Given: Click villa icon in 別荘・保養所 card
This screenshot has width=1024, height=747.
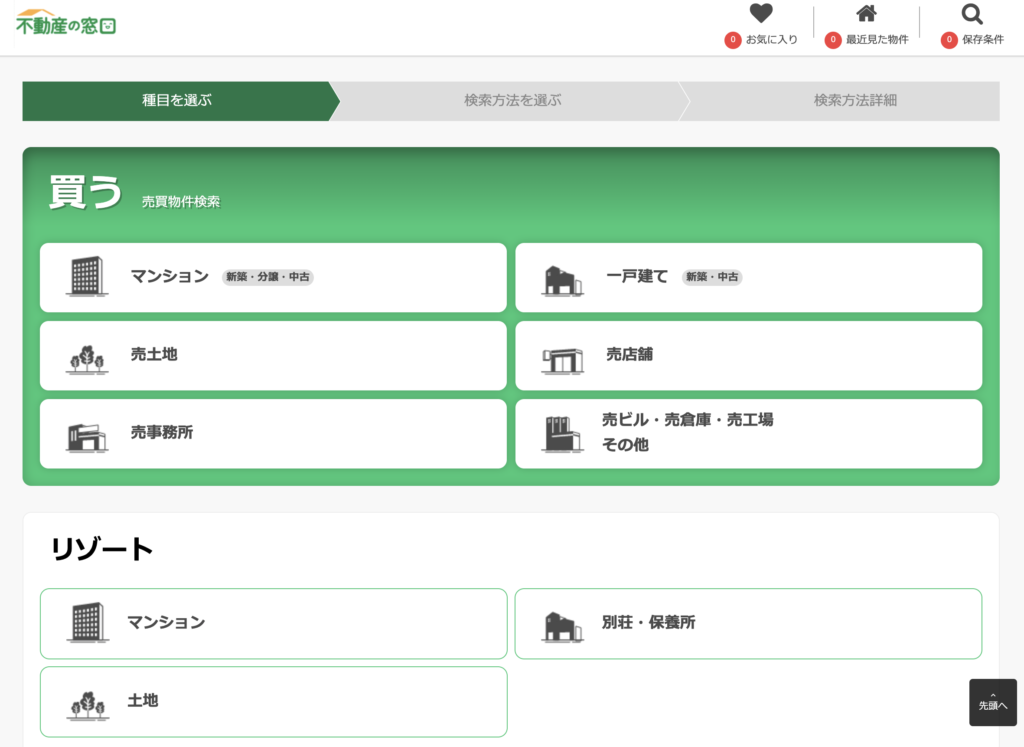Looking at the screenshot, I should point(562,627).
